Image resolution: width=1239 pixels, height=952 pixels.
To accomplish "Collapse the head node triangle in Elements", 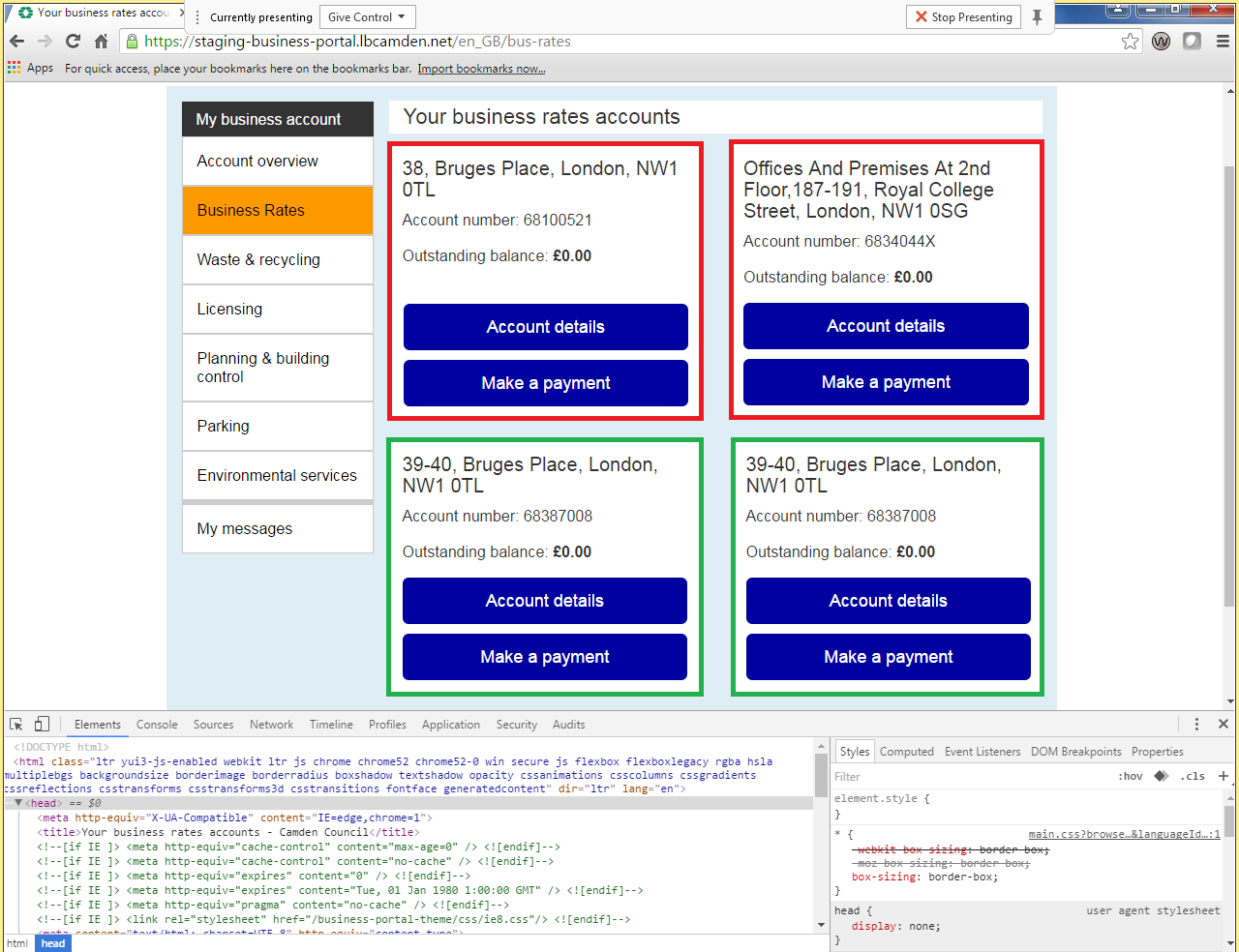I will click(18, 803).
